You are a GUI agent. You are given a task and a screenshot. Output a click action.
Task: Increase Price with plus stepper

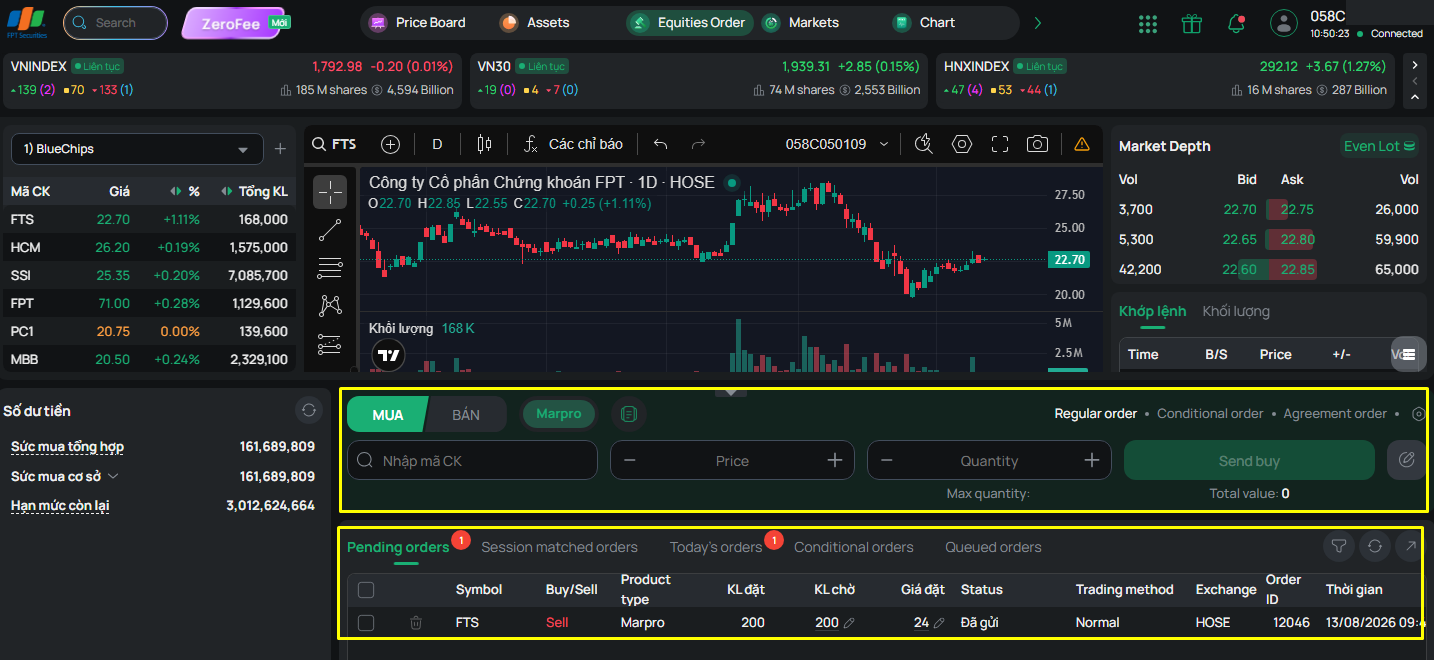pos(835,460)
